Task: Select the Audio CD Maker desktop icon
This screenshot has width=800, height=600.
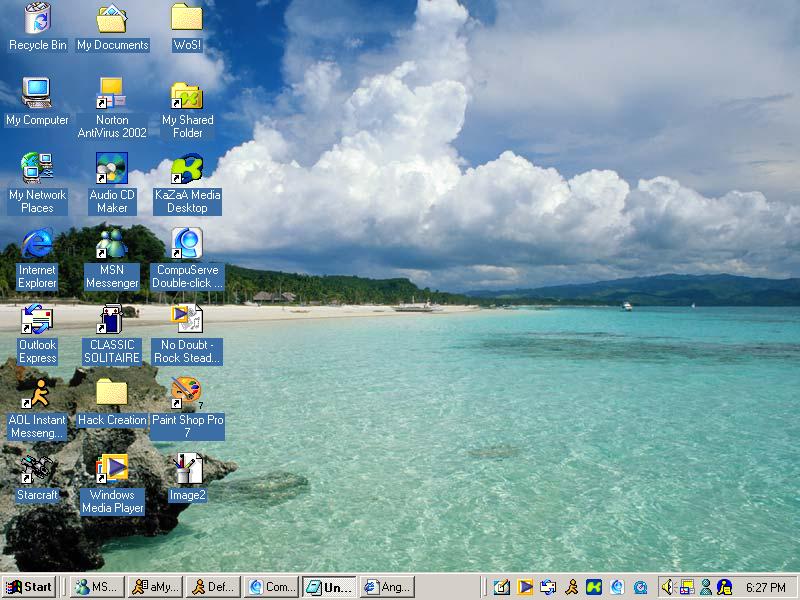Action: click(x=112, y=169)
